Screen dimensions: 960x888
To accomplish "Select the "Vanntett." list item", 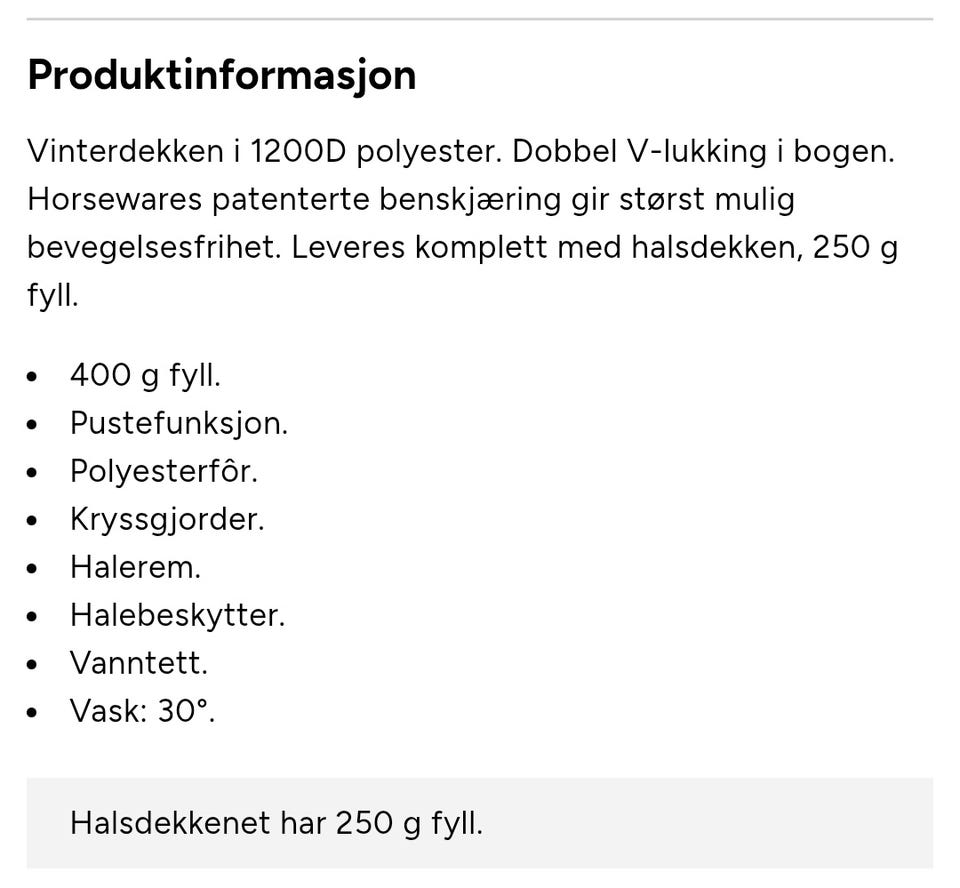I will 138,663.
